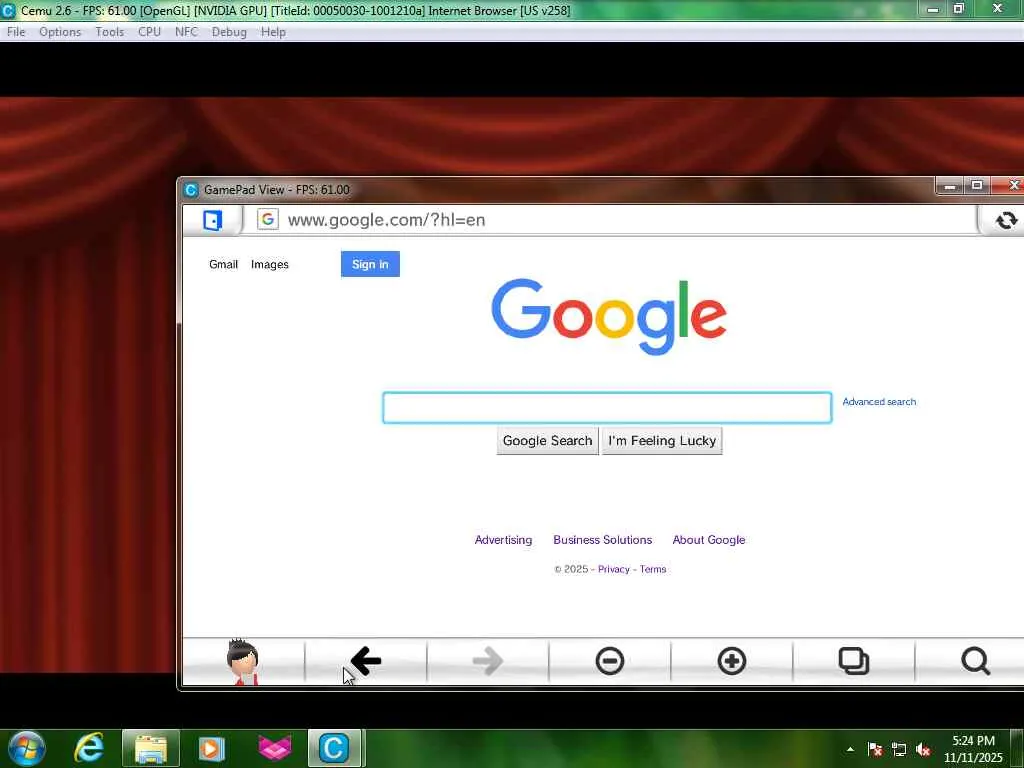
Task: Open File Explorer from the taskbar
Action: [x=151, y=748]
